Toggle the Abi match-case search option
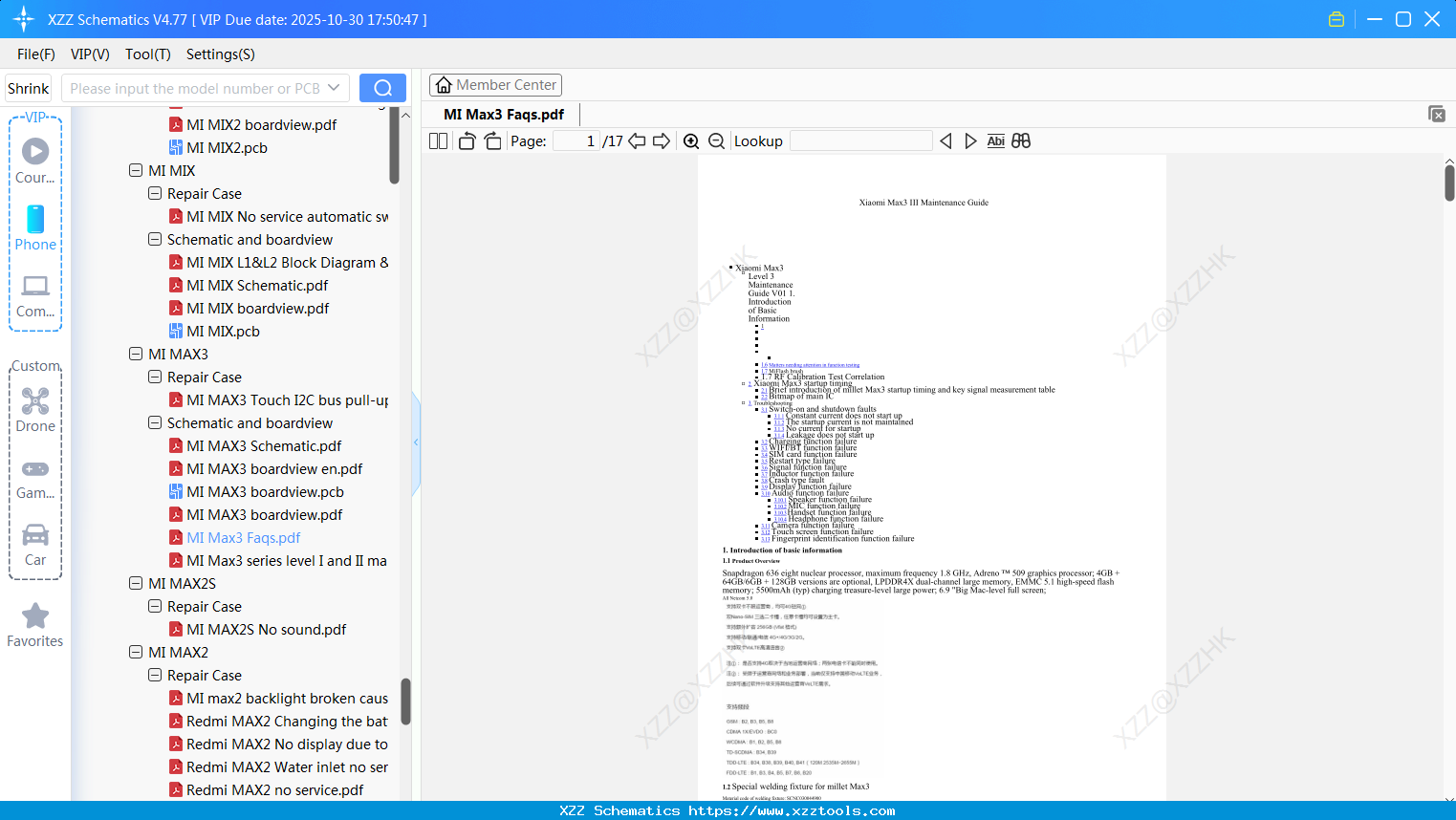 [x=995, y=141]
